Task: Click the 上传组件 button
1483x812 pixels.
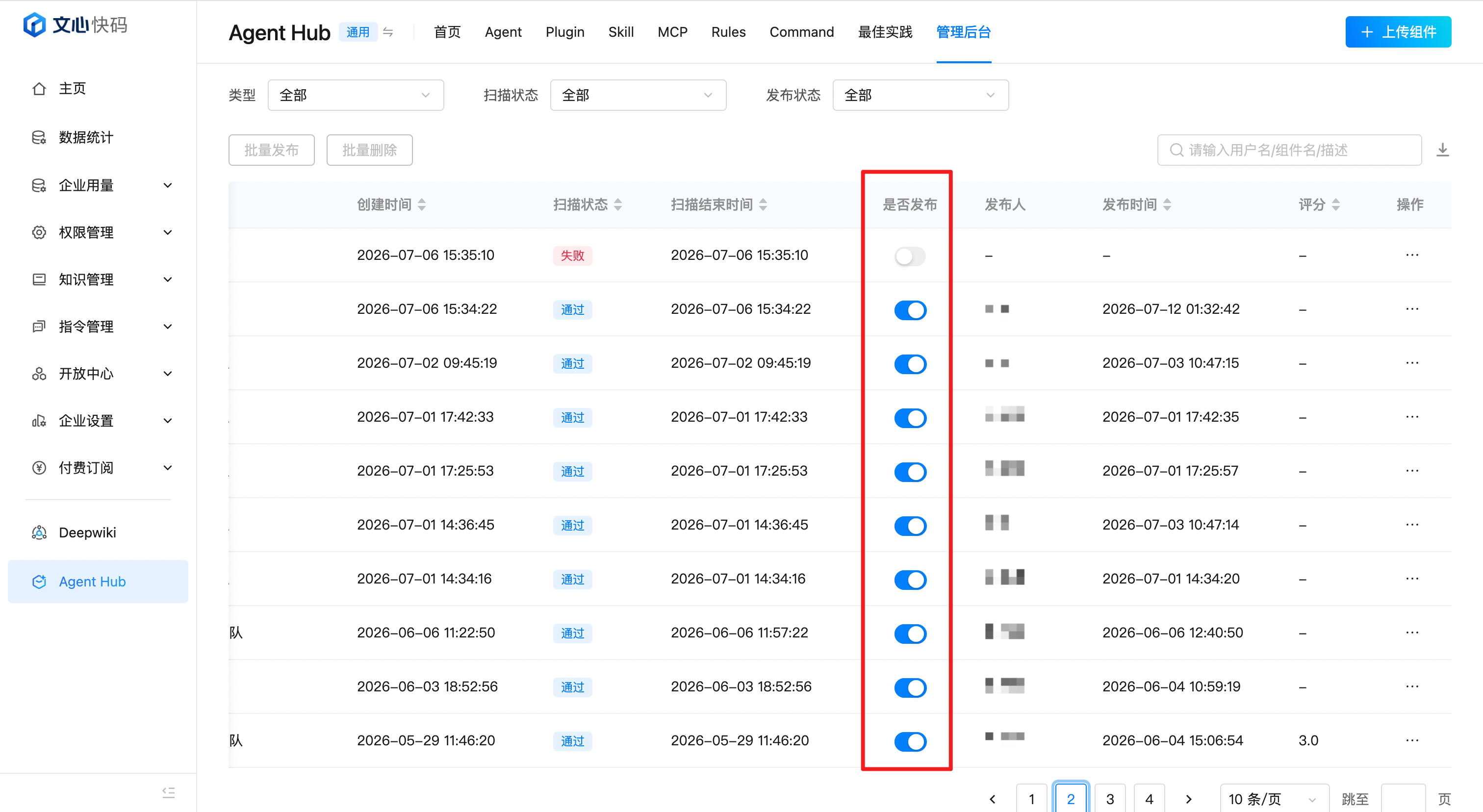Action: [1398, 32]
